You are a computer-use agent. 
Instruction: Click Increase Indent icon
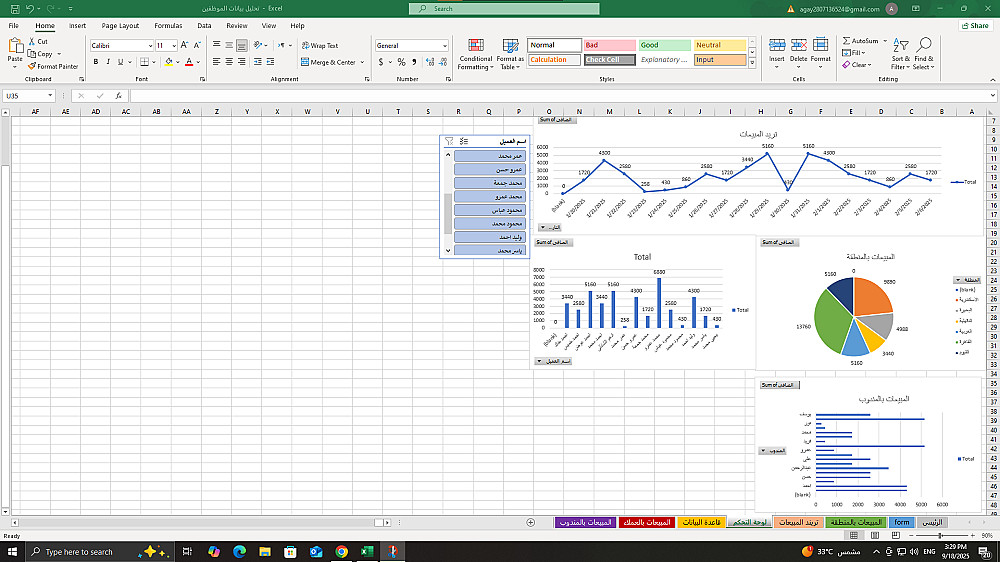tap(270, 62)
